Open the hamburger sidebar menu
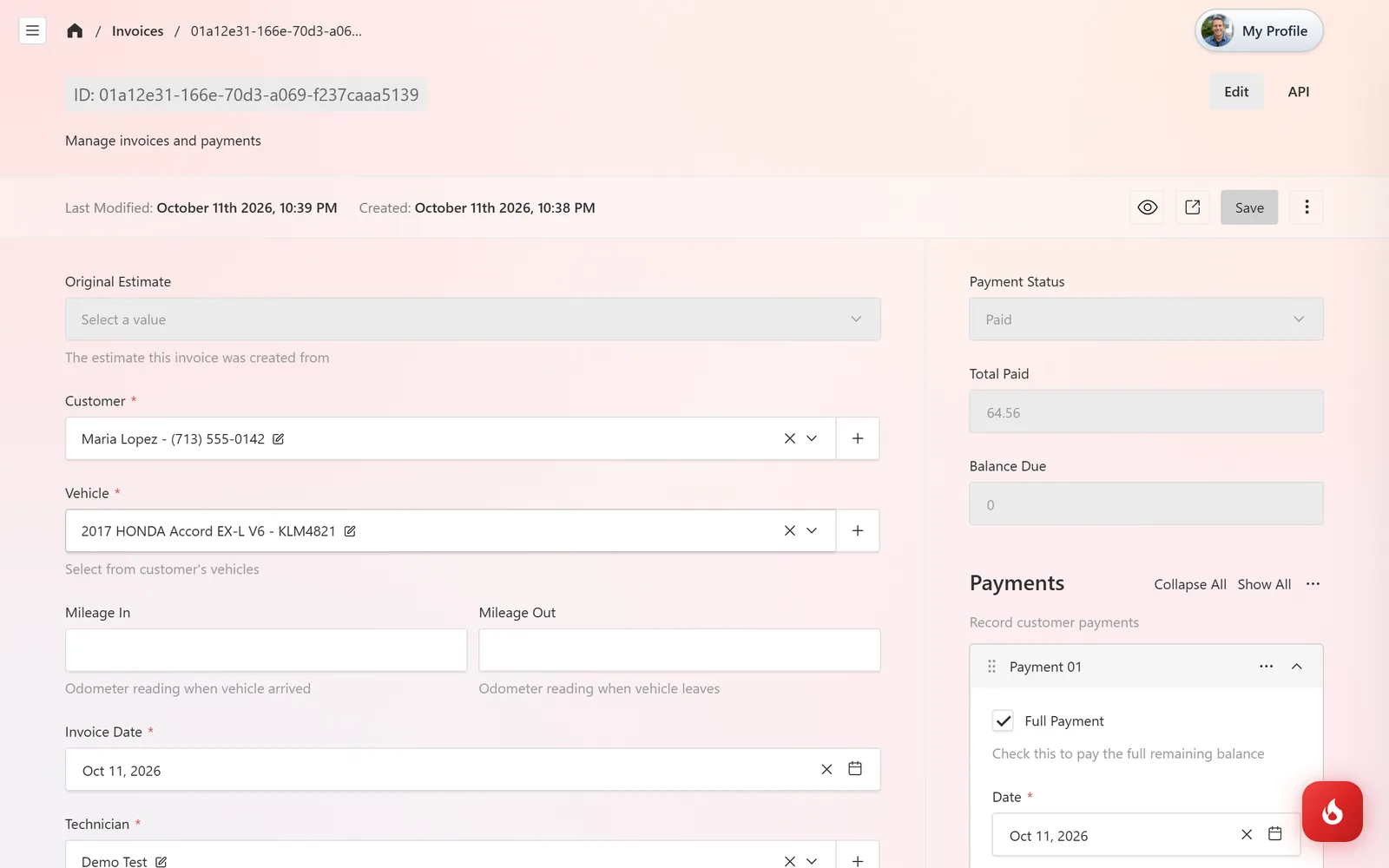The width and height of the screenshot is (1389, 868). point(32,30)
